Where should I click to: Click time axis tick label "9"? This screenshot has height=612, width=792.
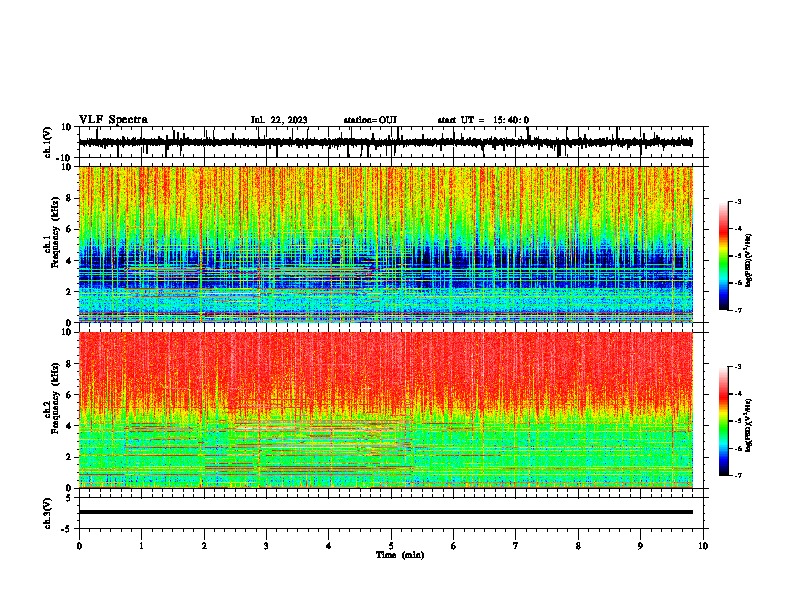640,546
